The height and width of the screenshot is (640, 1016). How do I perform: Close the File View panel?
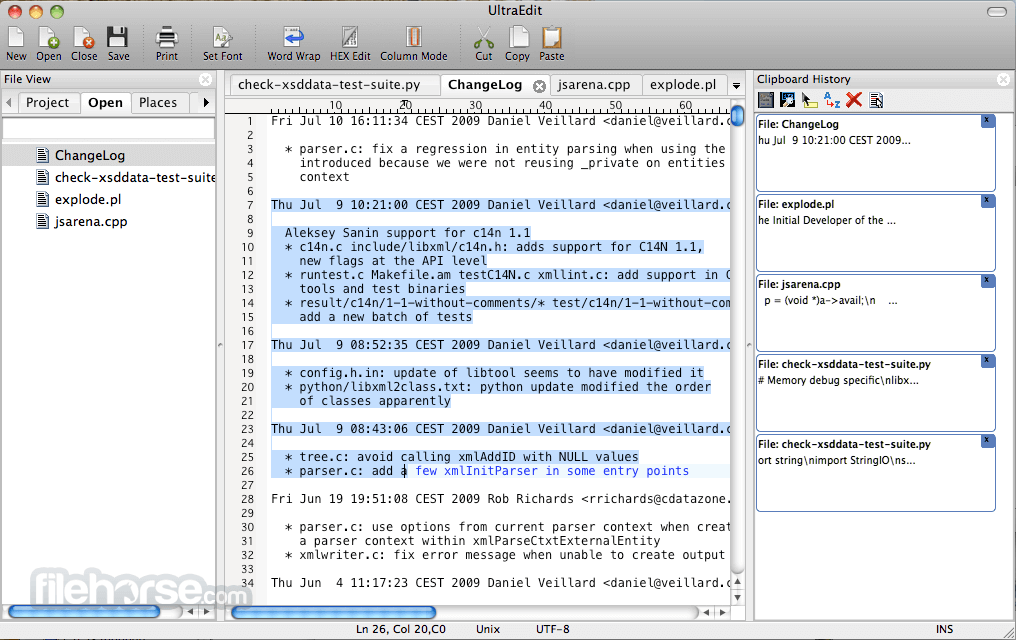(205, 79)
